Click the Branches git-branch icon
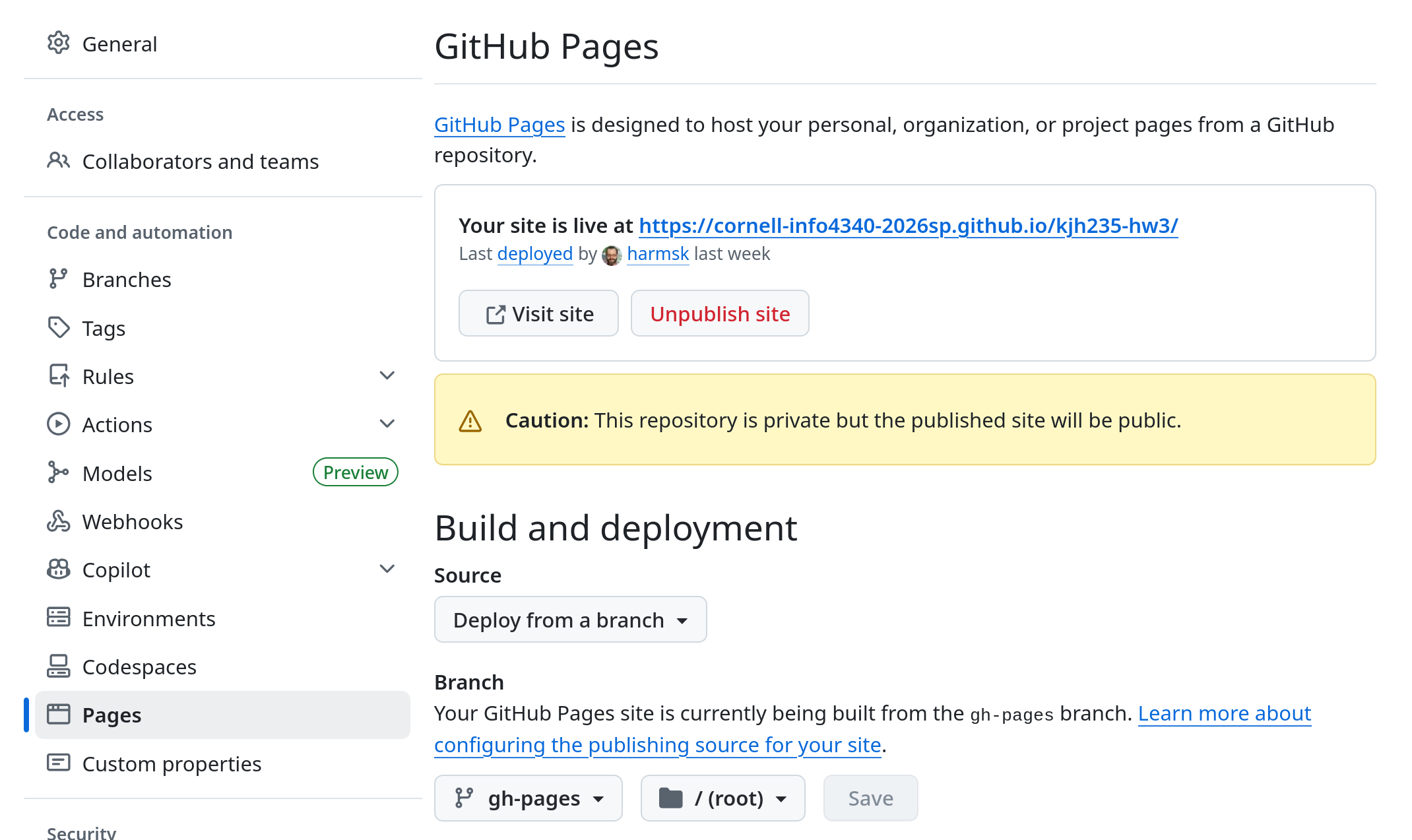Screen dimensions: 1412x840 (x=58, y=279)
